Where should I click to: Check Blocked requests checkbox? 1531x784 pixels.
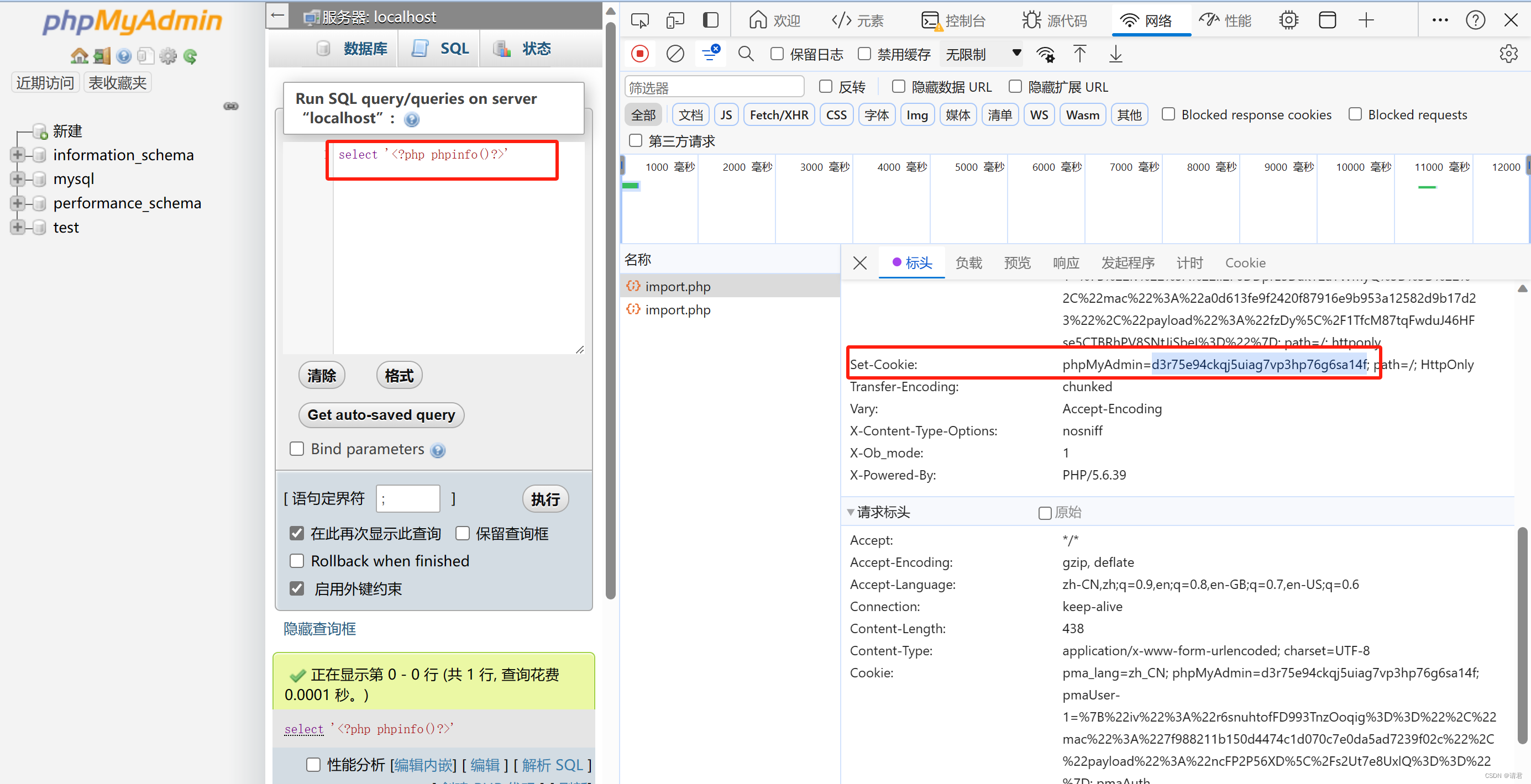(x=1355, y=114)
